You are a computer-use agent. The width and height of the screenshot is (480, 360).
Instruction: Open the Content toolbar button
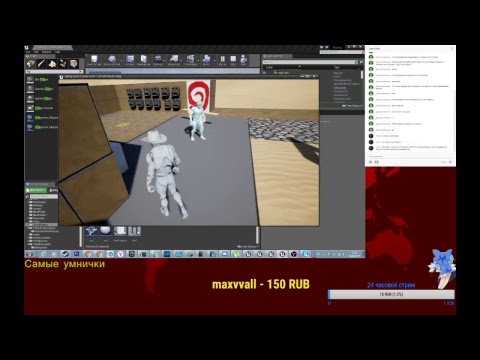tap(130, 60)
